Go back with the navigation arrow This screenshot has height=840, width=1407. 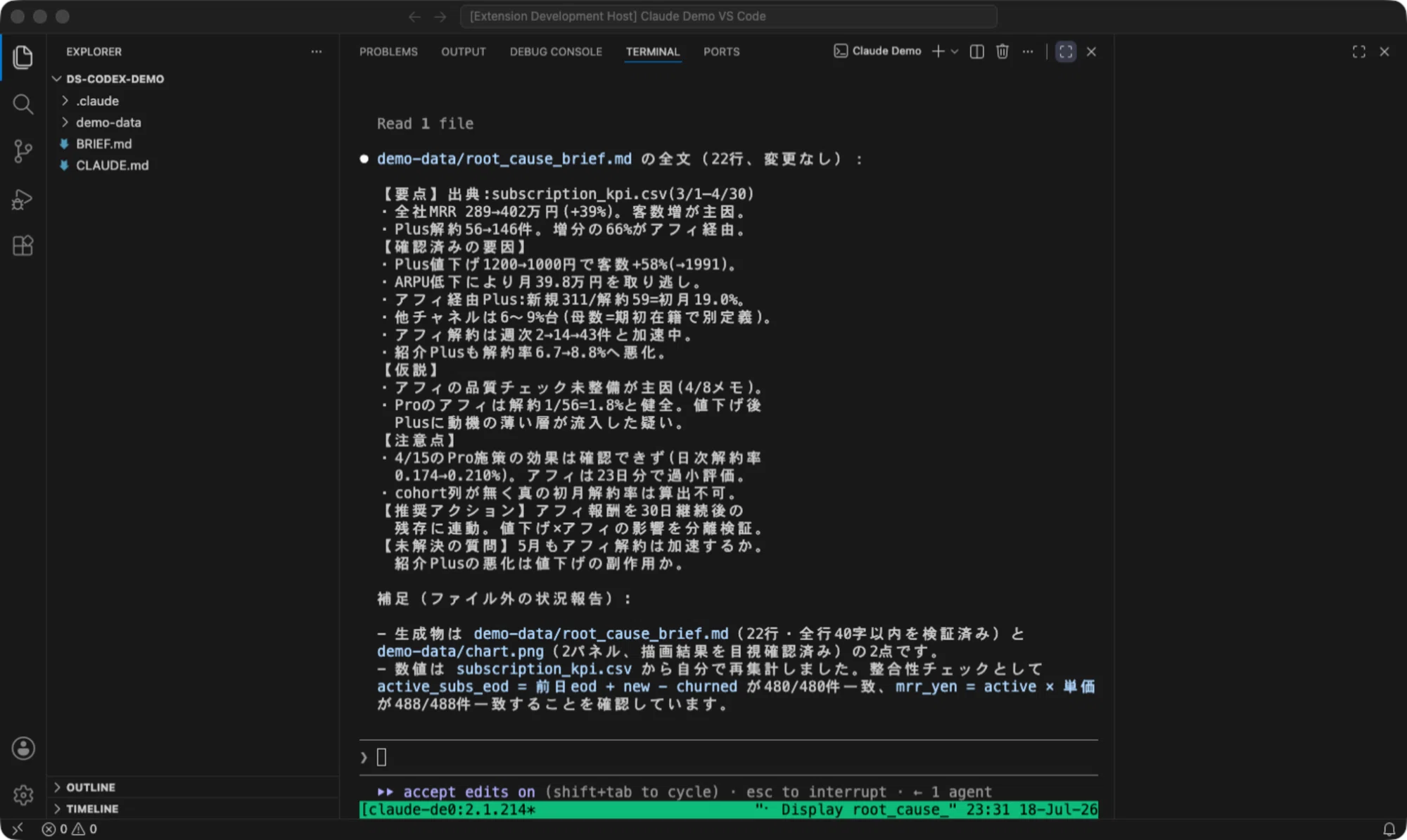click(x=414, y=16)
